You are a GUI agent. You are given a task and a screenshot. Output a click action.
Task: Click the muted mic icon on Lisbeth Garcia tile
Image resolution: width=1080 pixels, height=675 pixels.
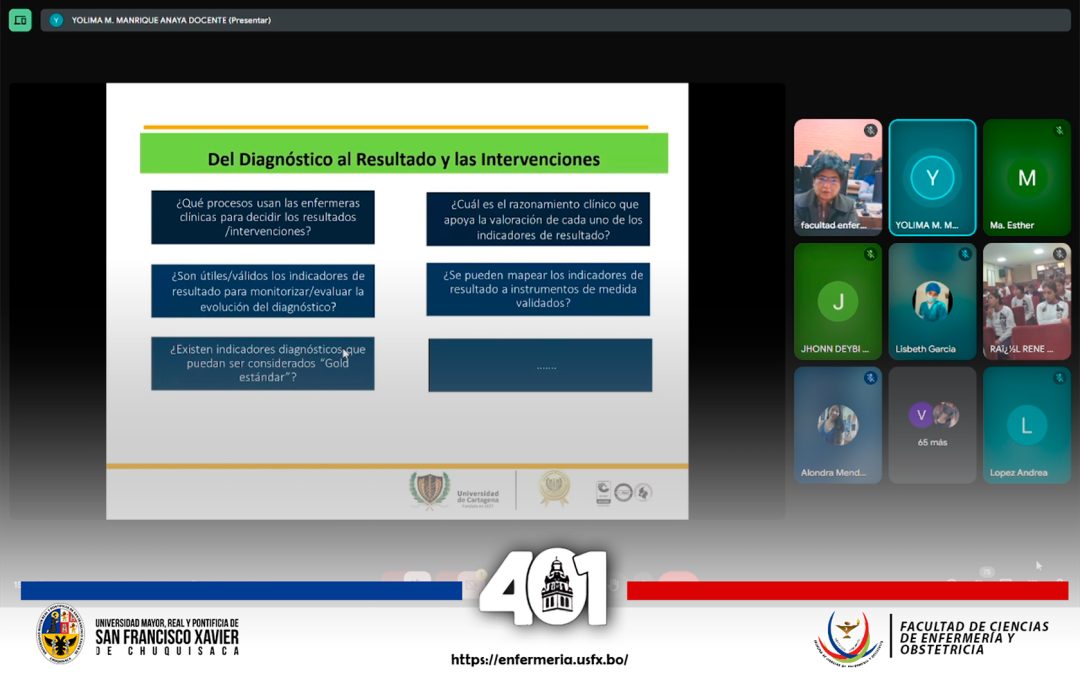965,255
